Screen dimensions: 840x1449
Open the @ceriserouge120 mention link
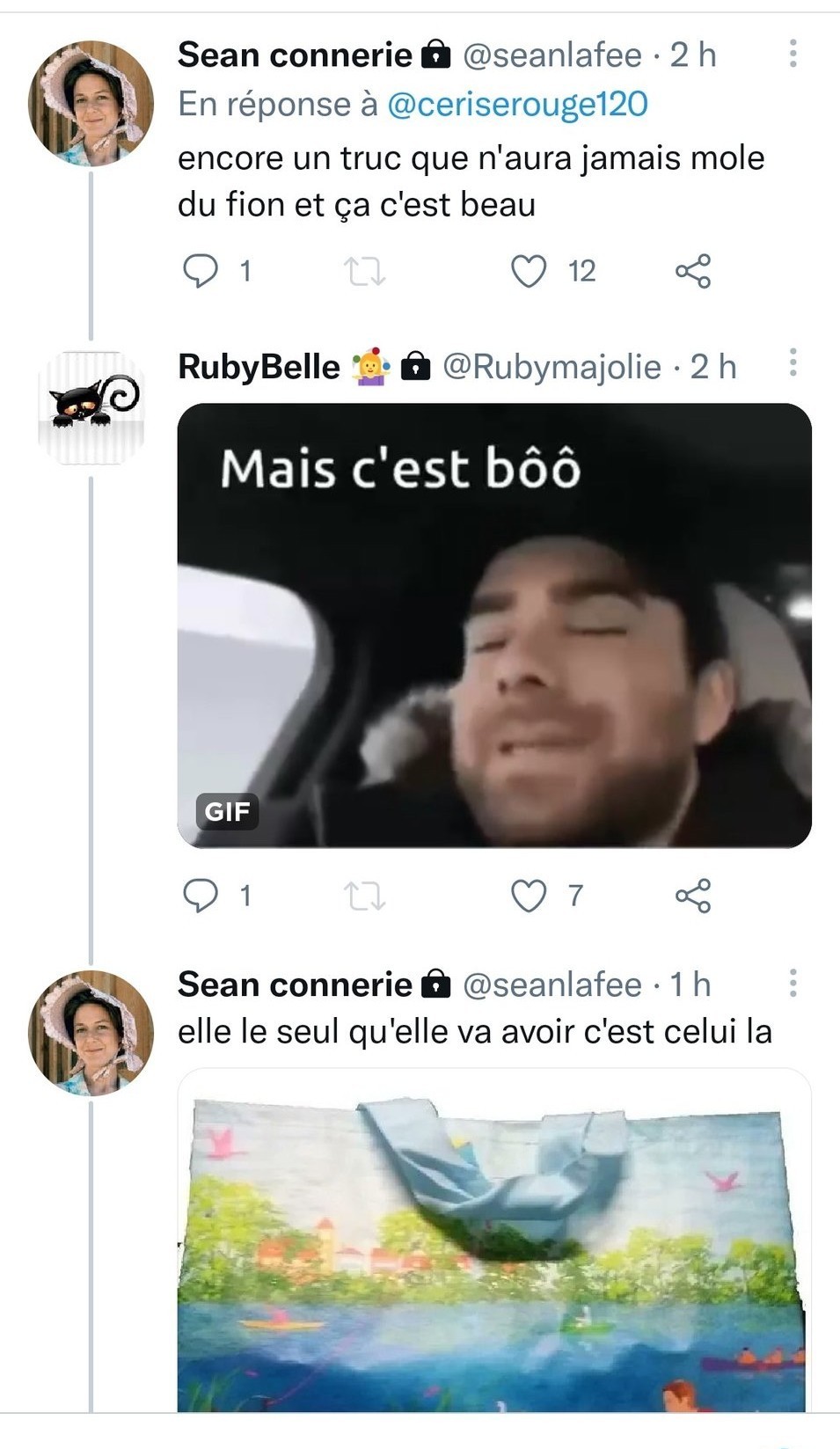coord(517,105)
